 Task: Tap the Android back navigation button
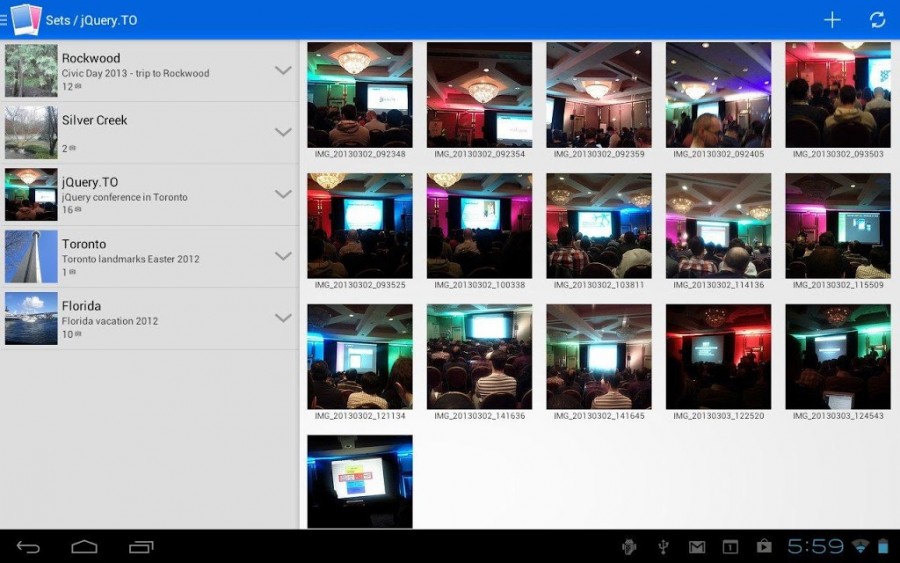pyautogui.click(x=29, y=547)
